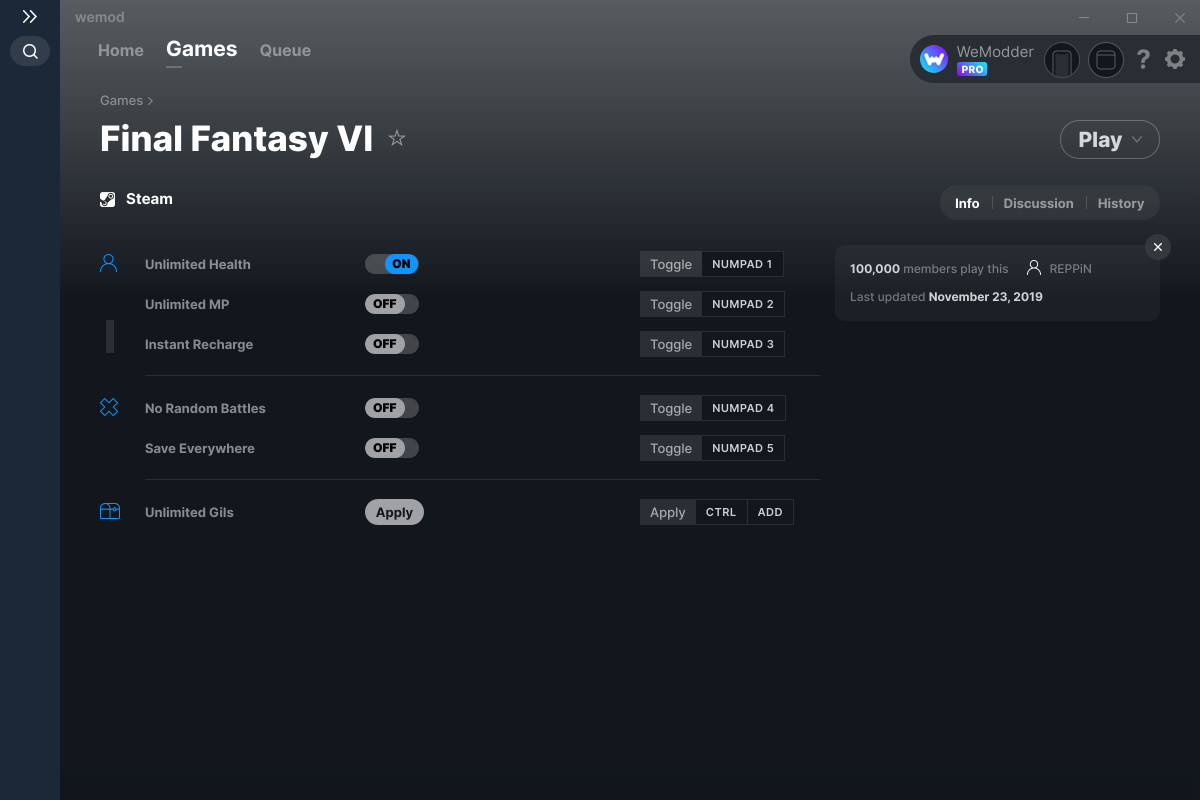The width and height of the screenshot is (1200, 800).
Task: Open the History tab
Action: 1121,203
